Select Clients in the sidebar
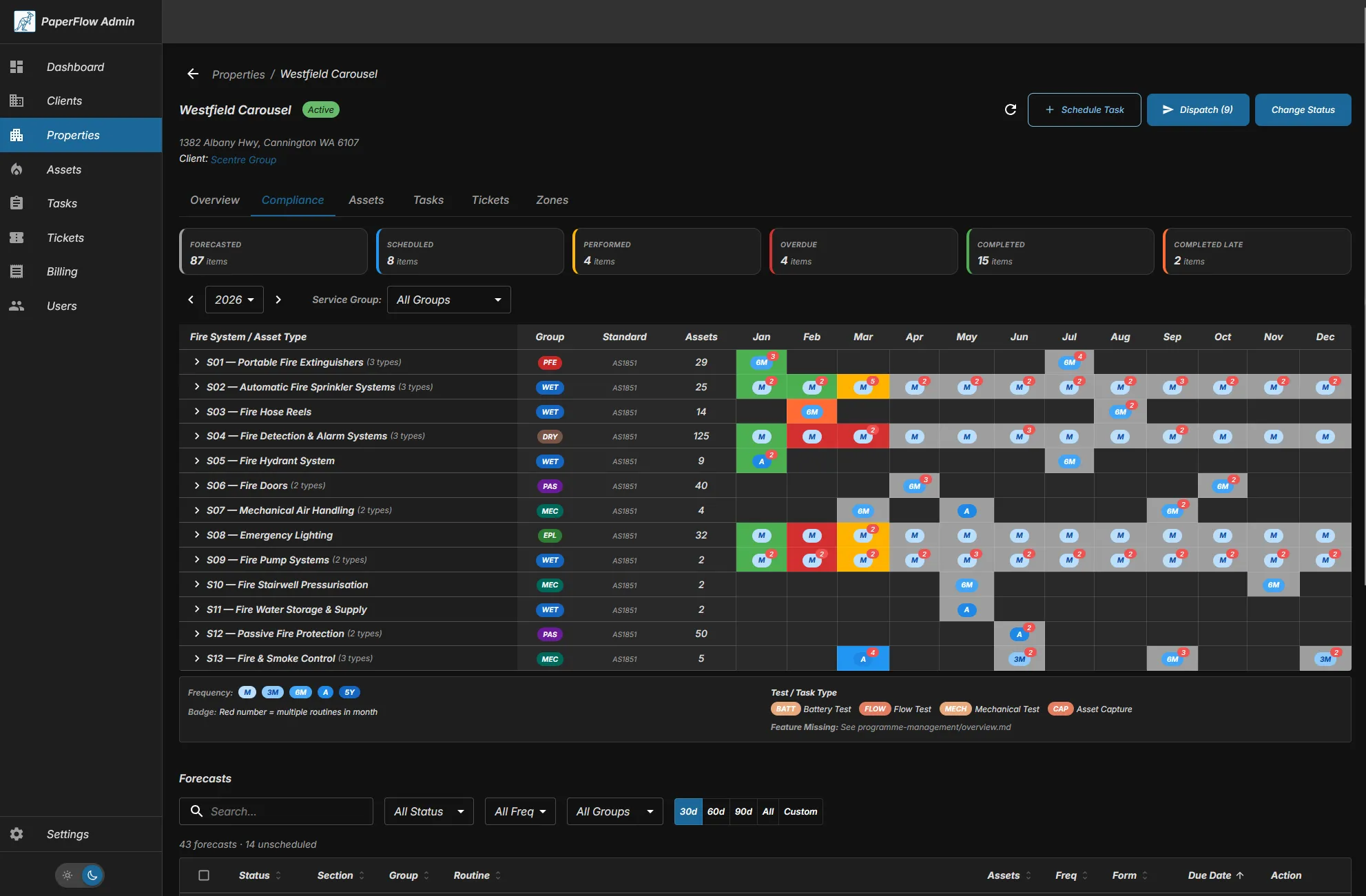 (64, 101)
